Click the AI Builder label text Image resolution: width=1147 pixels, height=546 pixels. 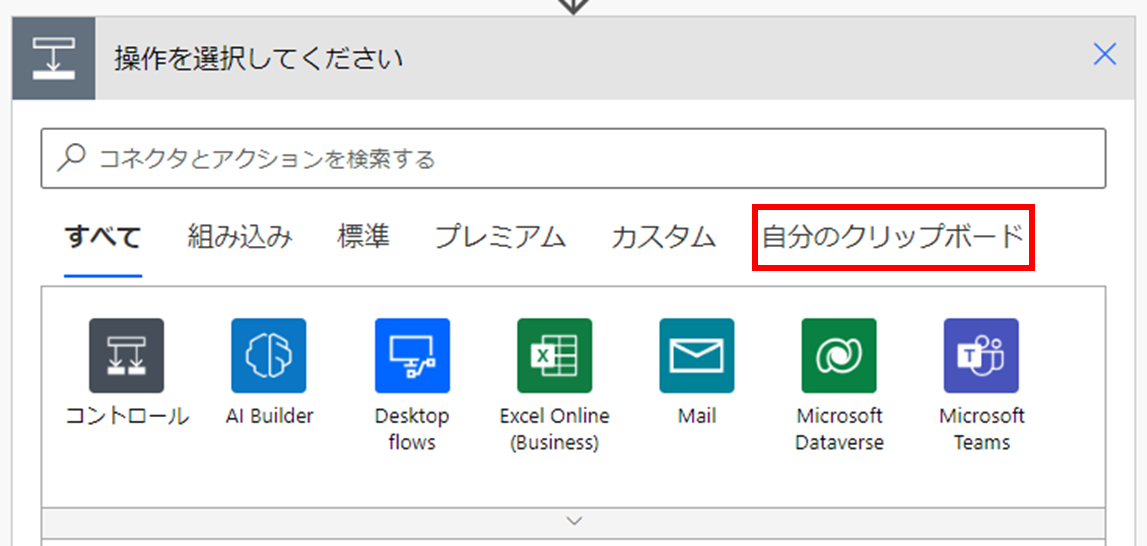[269, 416]
